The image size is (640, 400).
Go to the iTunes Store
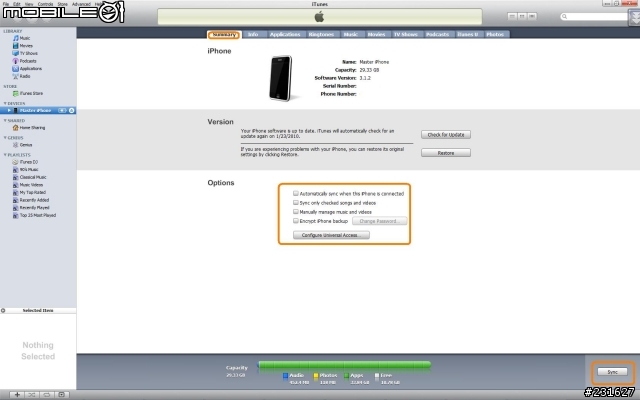[x=27, y=93]
